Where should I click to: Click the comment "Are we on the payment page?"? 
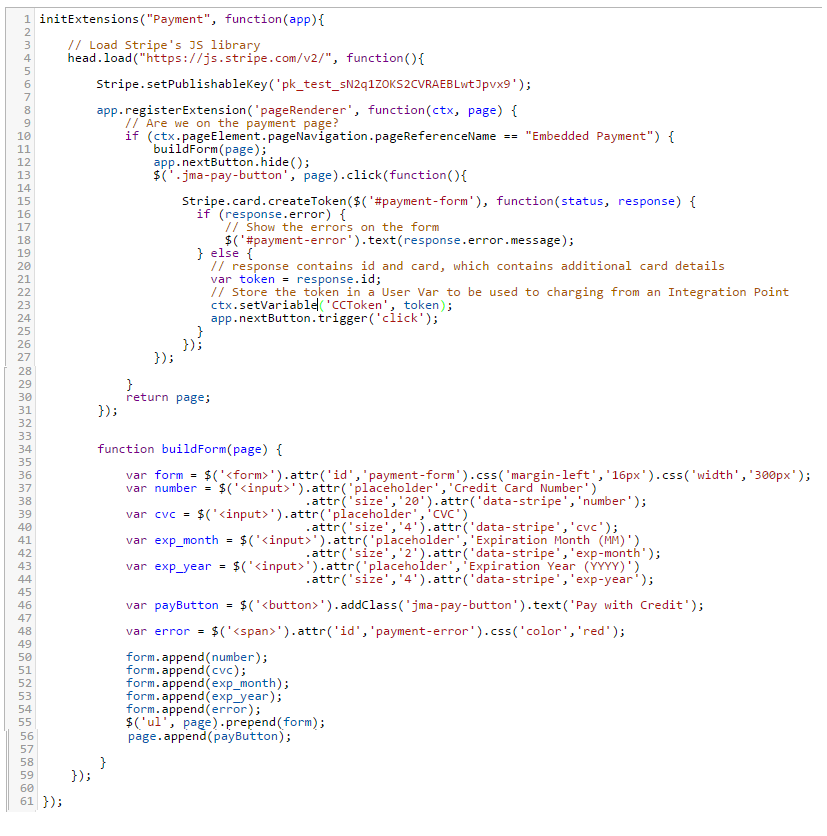click(232, 123)
